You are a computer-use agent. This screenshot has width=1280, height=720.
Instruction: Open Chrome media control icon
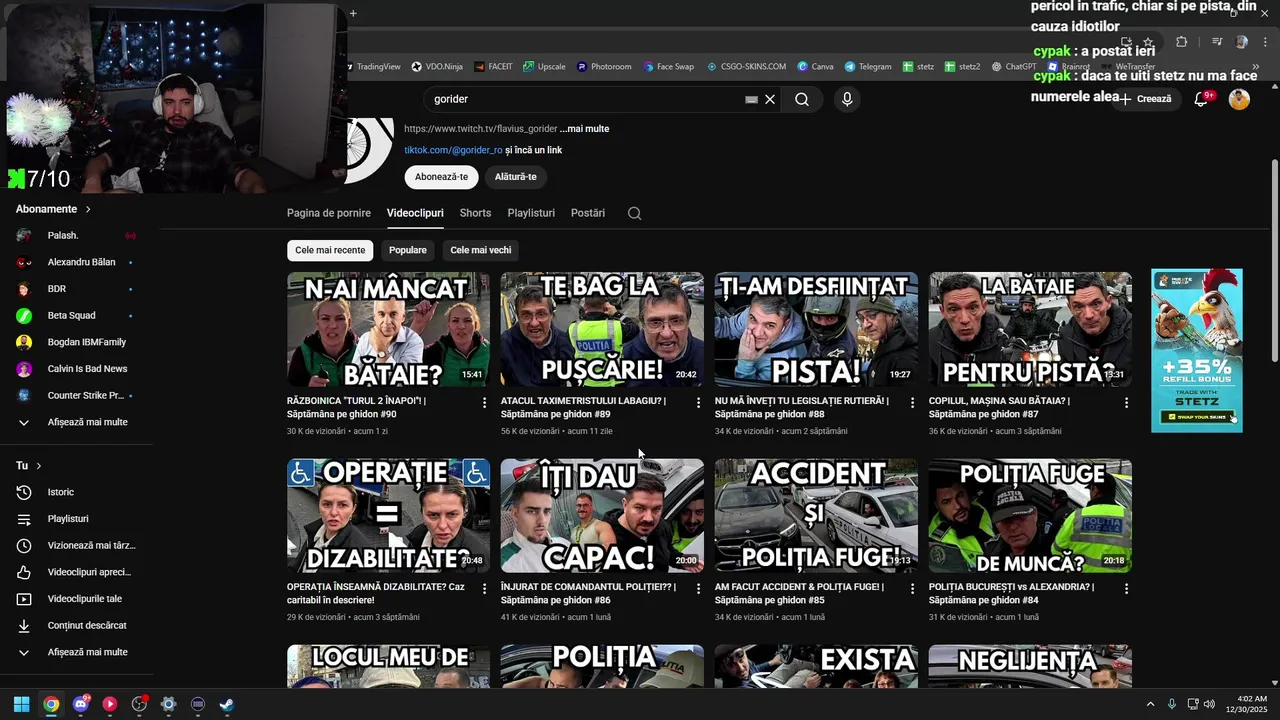pos(1216,42)
